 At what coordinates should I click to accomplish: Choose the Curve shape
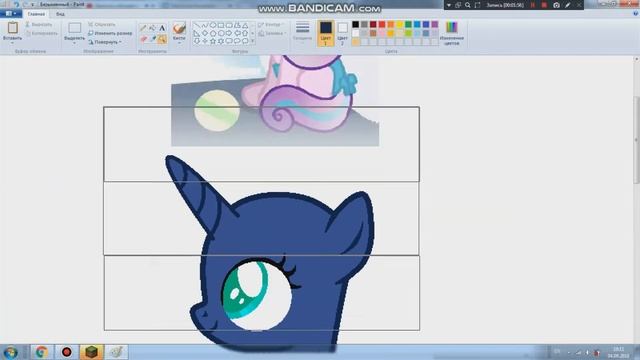[x=204, y=25]
